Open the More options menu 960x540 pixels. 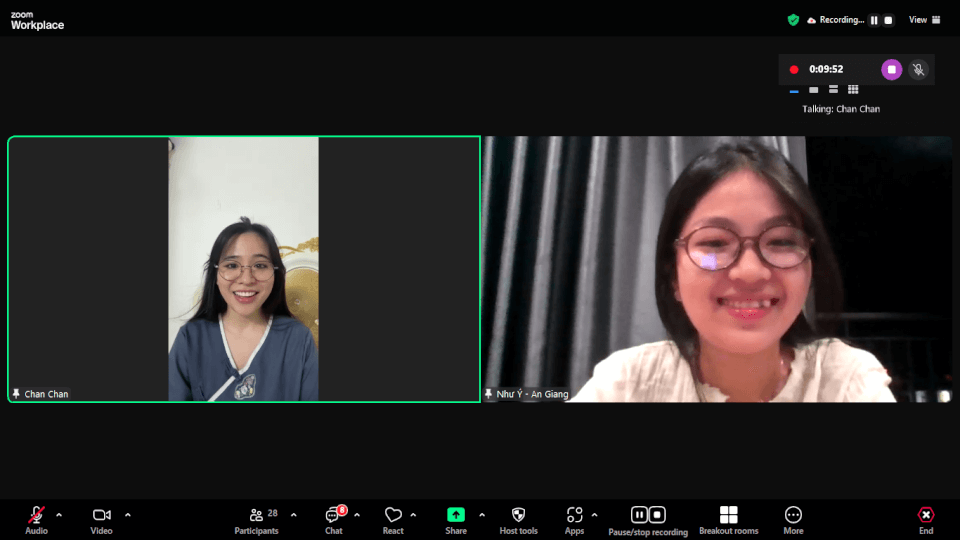click(x=793, y=520)
